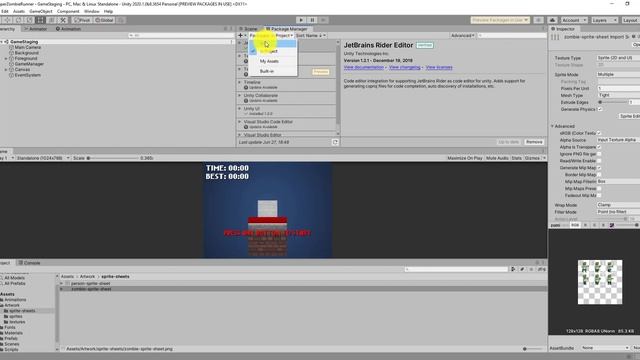Expand Visual Studio Code Editor package

point(240,122)
